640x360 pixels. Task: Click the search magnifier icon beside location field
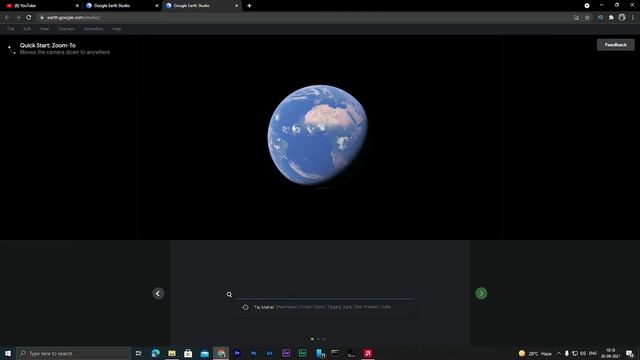229,294
